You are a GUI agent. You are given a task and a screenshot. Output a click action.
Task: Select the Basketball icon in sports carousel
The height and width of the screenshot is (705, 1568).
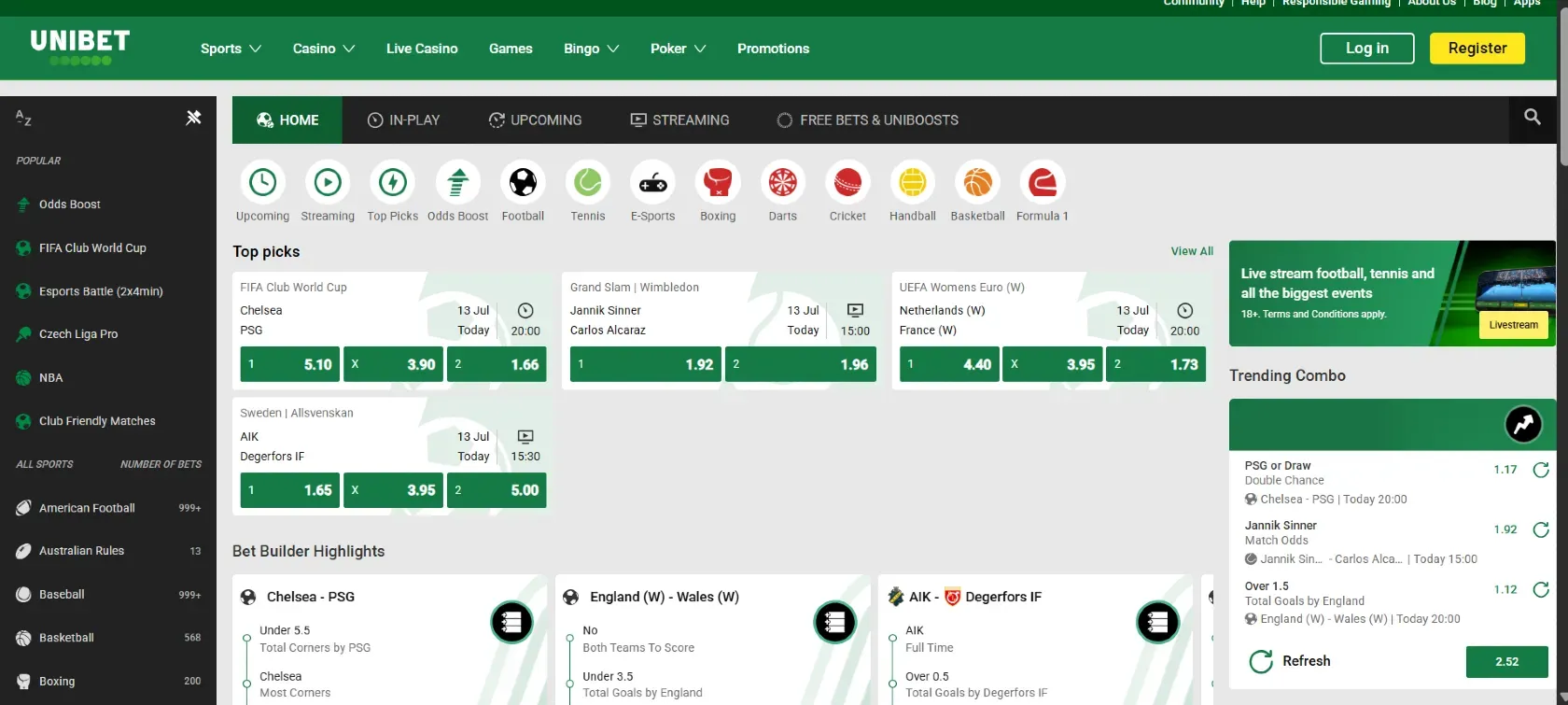(x=977, y=182)
